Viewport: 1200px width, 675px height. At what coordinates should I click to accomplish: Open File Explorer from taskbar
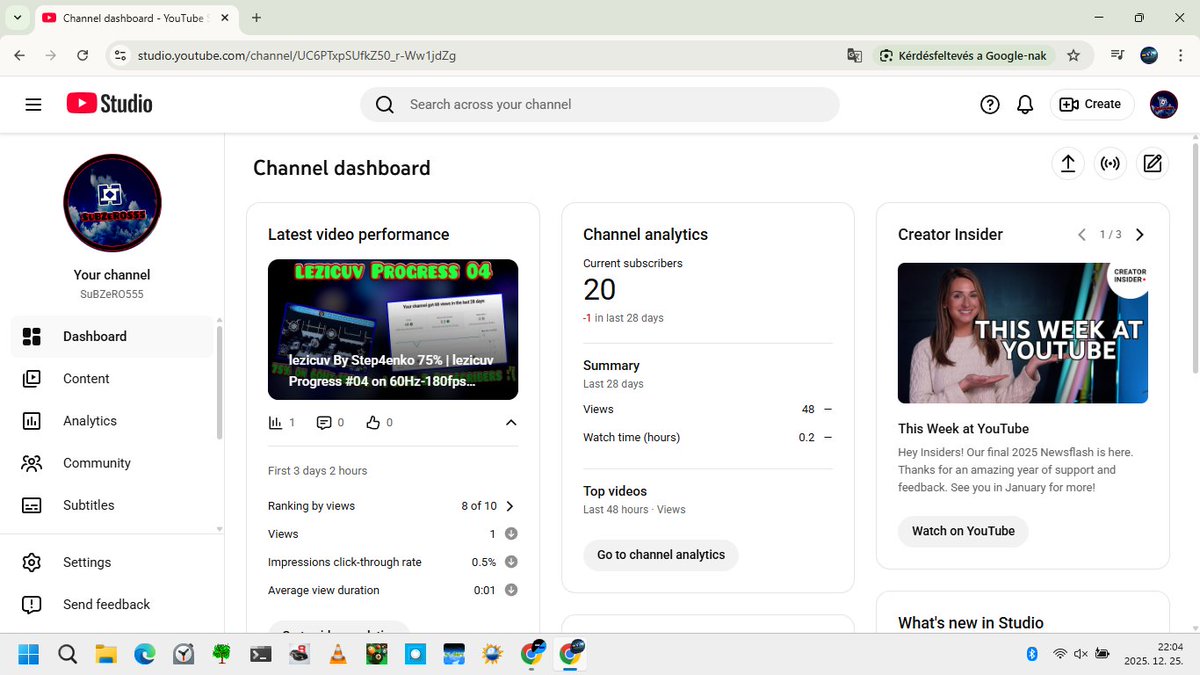(x=106, y=654)
